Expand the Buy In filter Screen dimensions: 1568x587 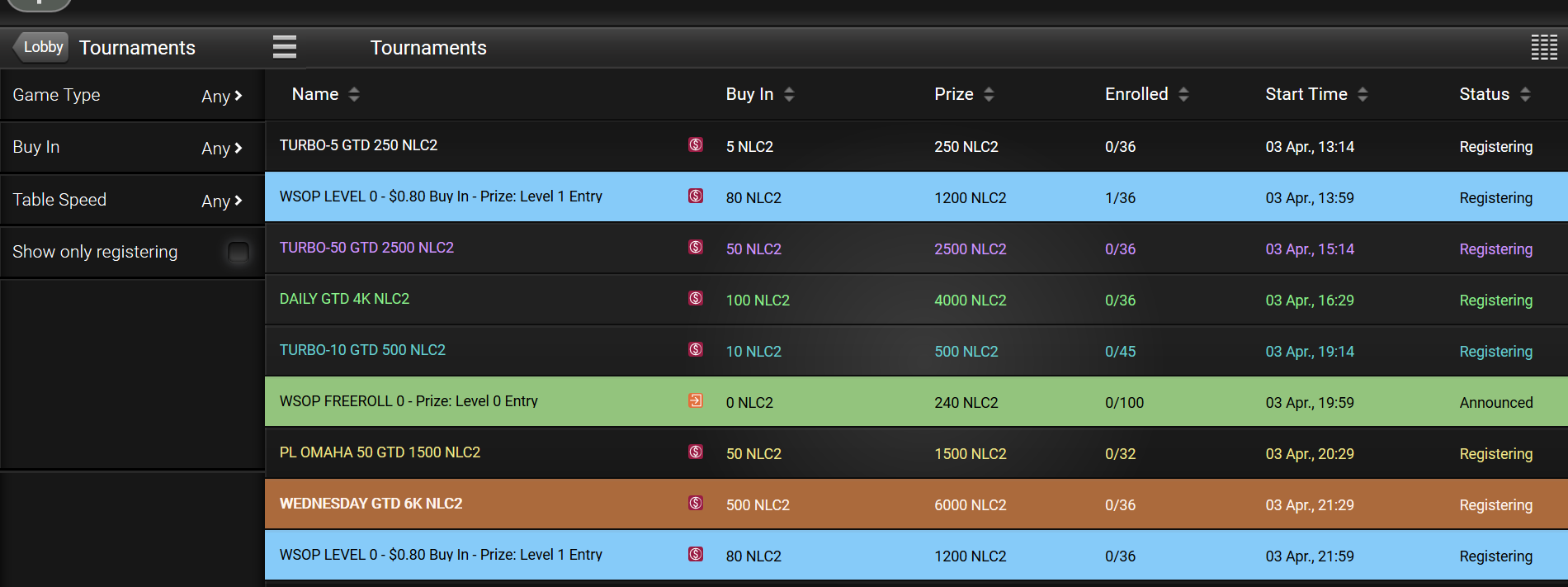[x=132, y=147]
